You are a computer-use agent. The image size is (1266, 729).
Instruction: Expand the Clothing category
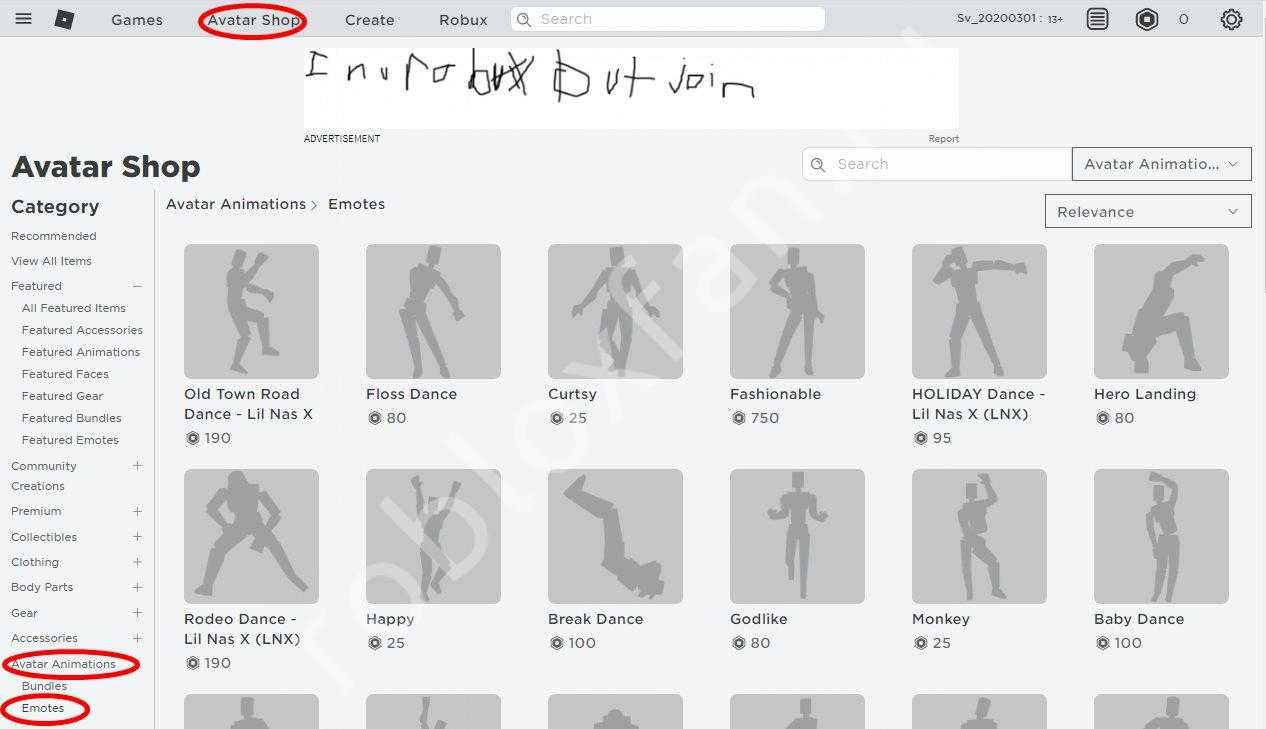pos(137,562)
